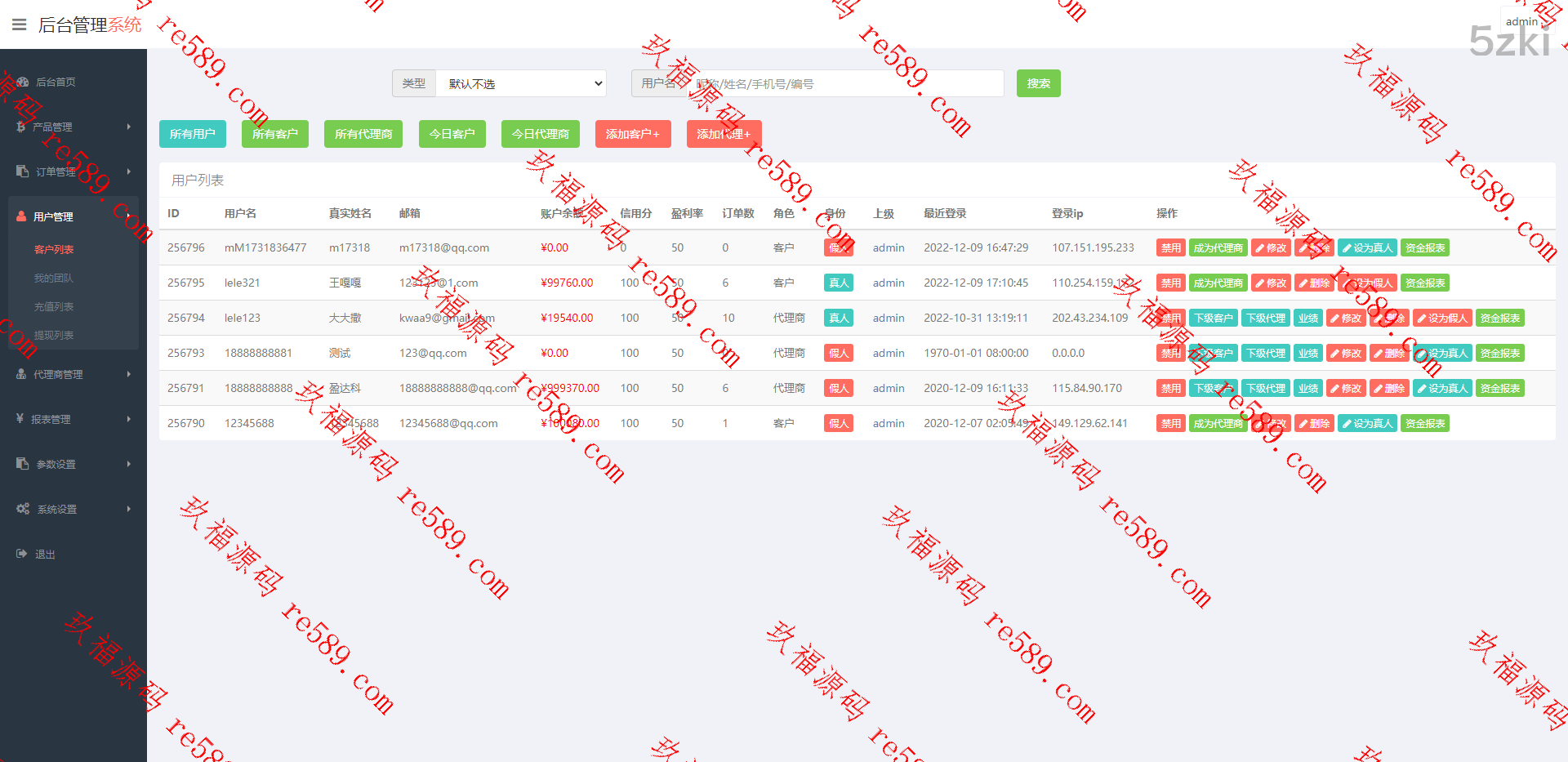1568x762 pixels.
Task: Click the 用户管理 person icon
Action: [22, 216]
